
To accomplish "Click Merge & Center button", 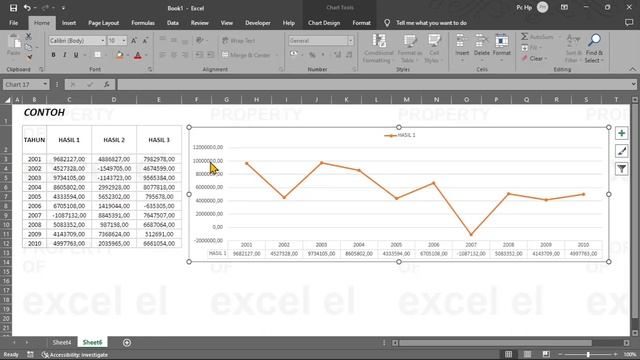I will point(247,55).
